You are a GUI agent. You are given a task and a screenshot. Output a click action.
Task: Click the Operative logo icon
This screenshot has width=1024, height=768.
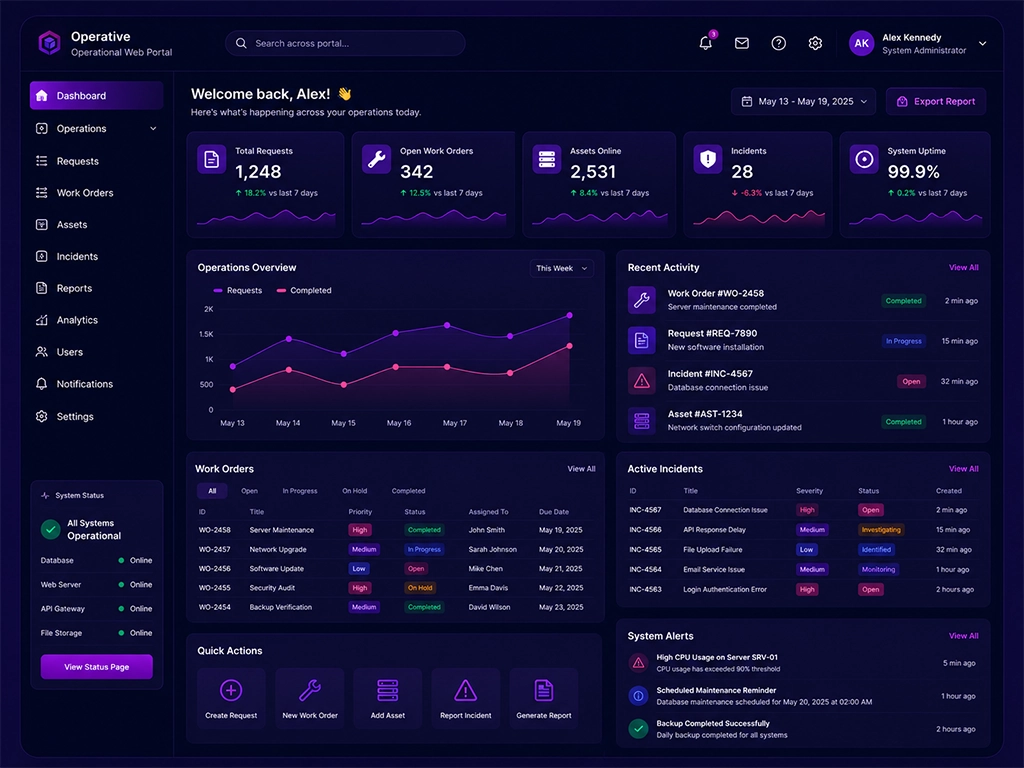[50, 43]
